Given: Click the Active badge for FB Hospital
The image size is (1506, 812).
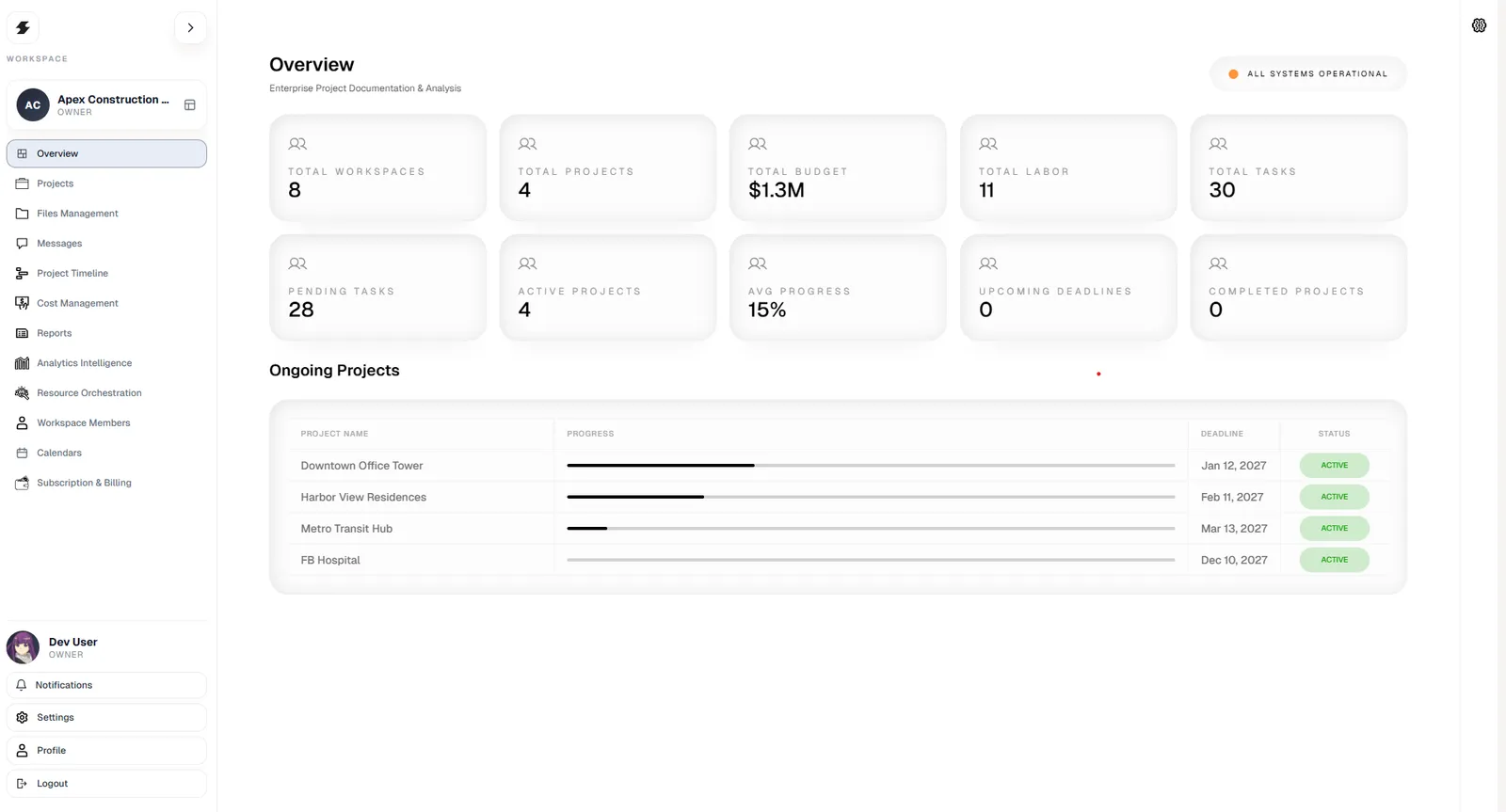Looking at the screenshot, I should (x=1334, y=560).
